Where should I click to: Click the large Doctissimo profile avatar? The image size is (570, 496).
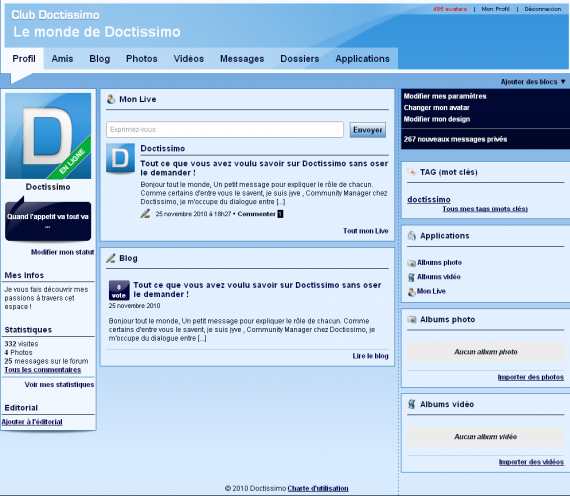coord(48,136)
